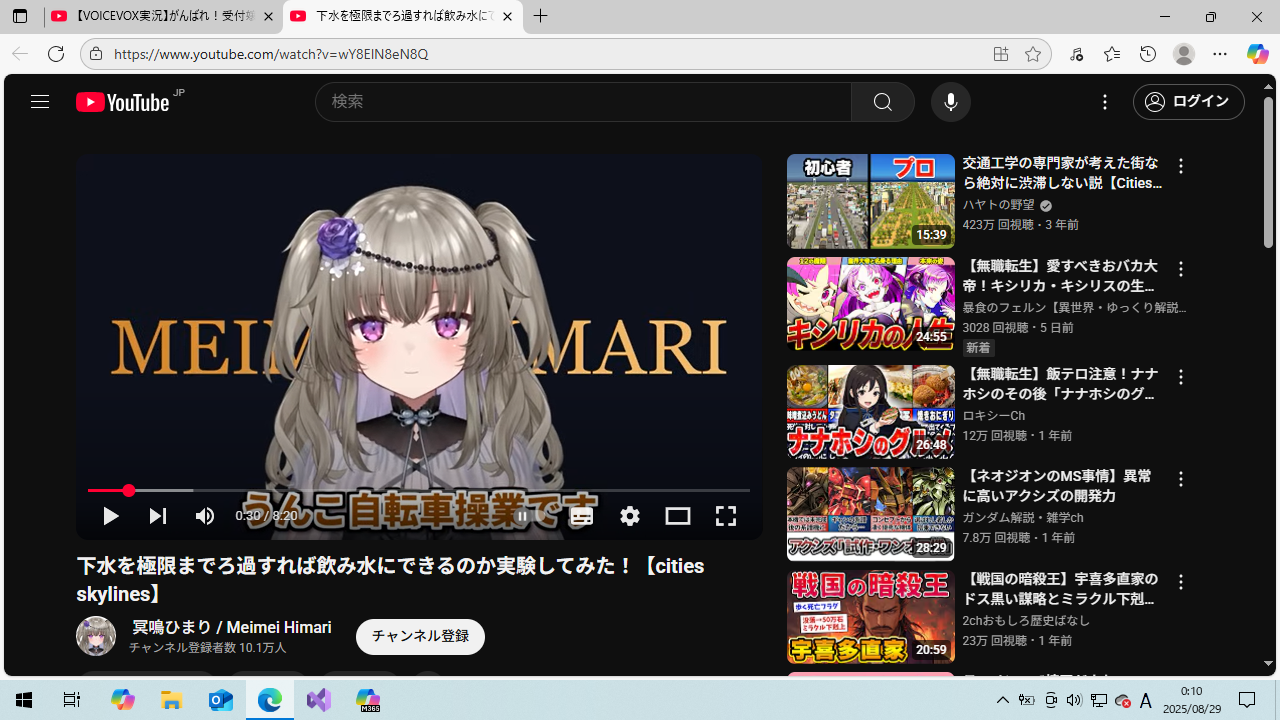Click the 2chおもしろ歴史ばなし channel name
The width and height of the screenshot is (1280, 720).
(1026, 621)
